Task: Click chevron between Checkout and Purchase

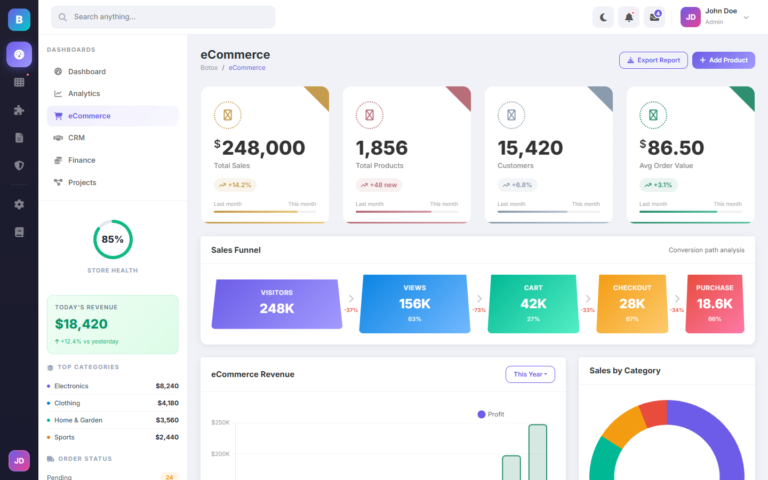Action: pos(677,298)
